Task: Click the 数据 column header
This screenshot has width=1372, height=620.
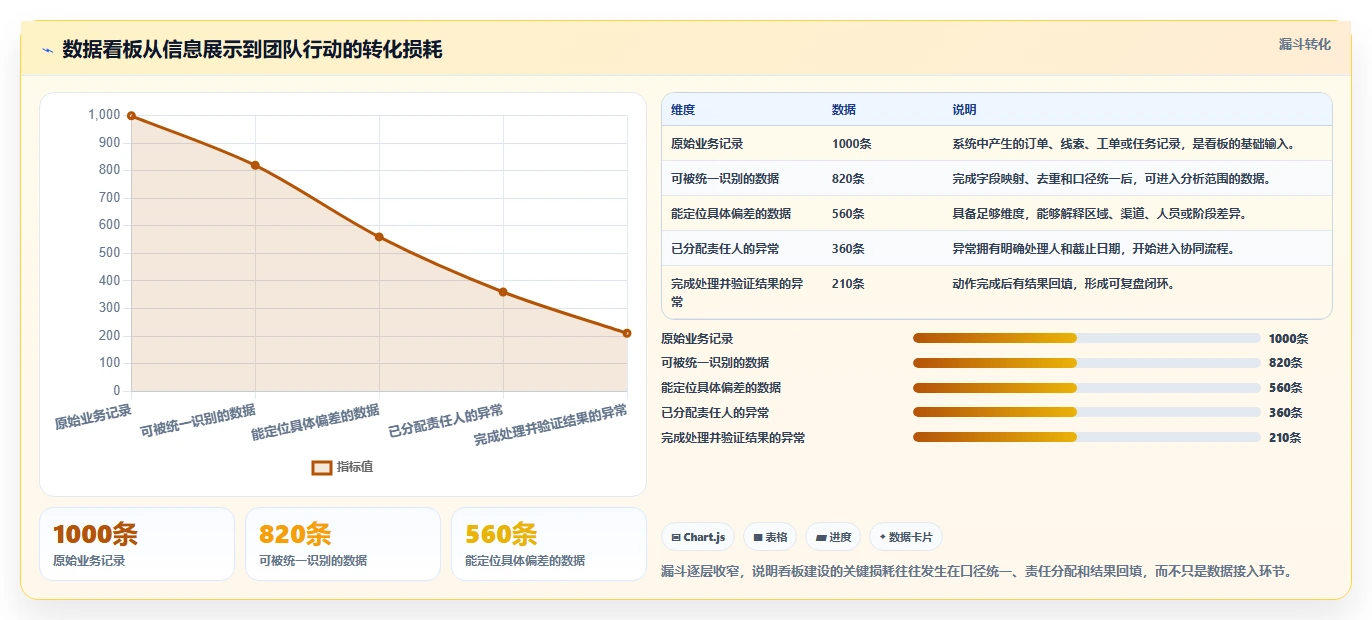Action: click(x=844, y=110)
